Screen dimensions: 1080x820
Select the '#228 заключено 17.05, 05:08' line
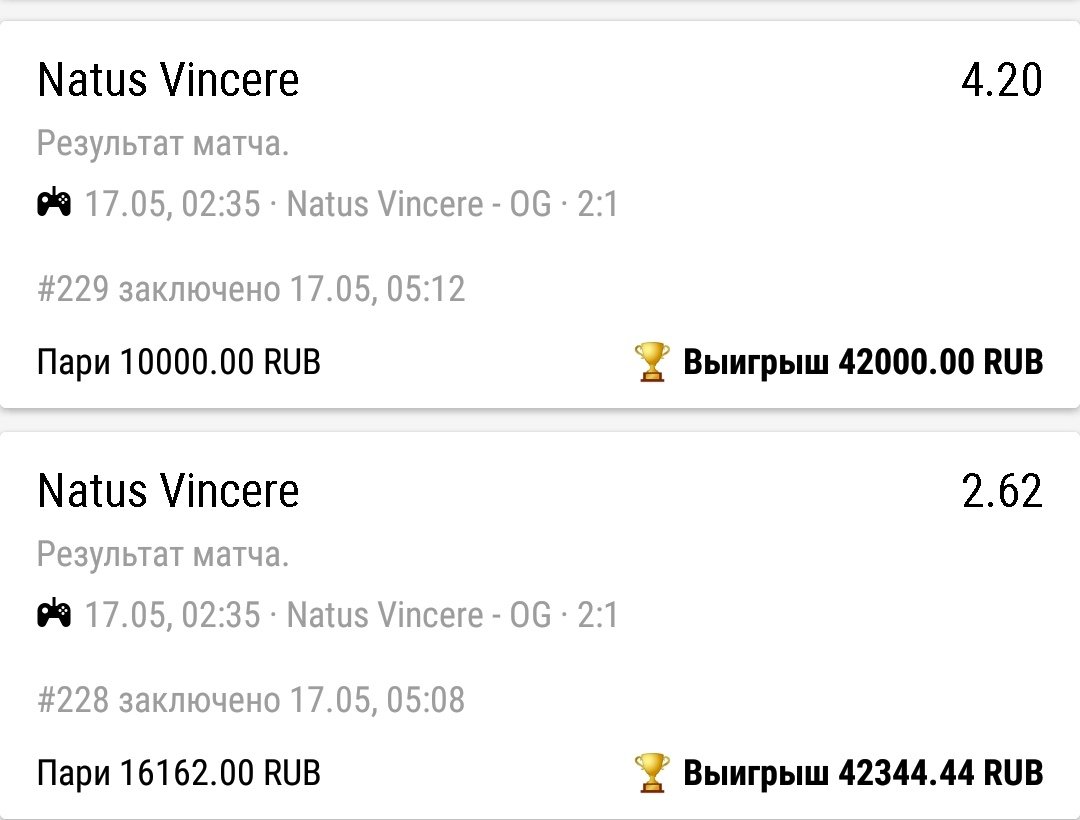click(251, 699)
